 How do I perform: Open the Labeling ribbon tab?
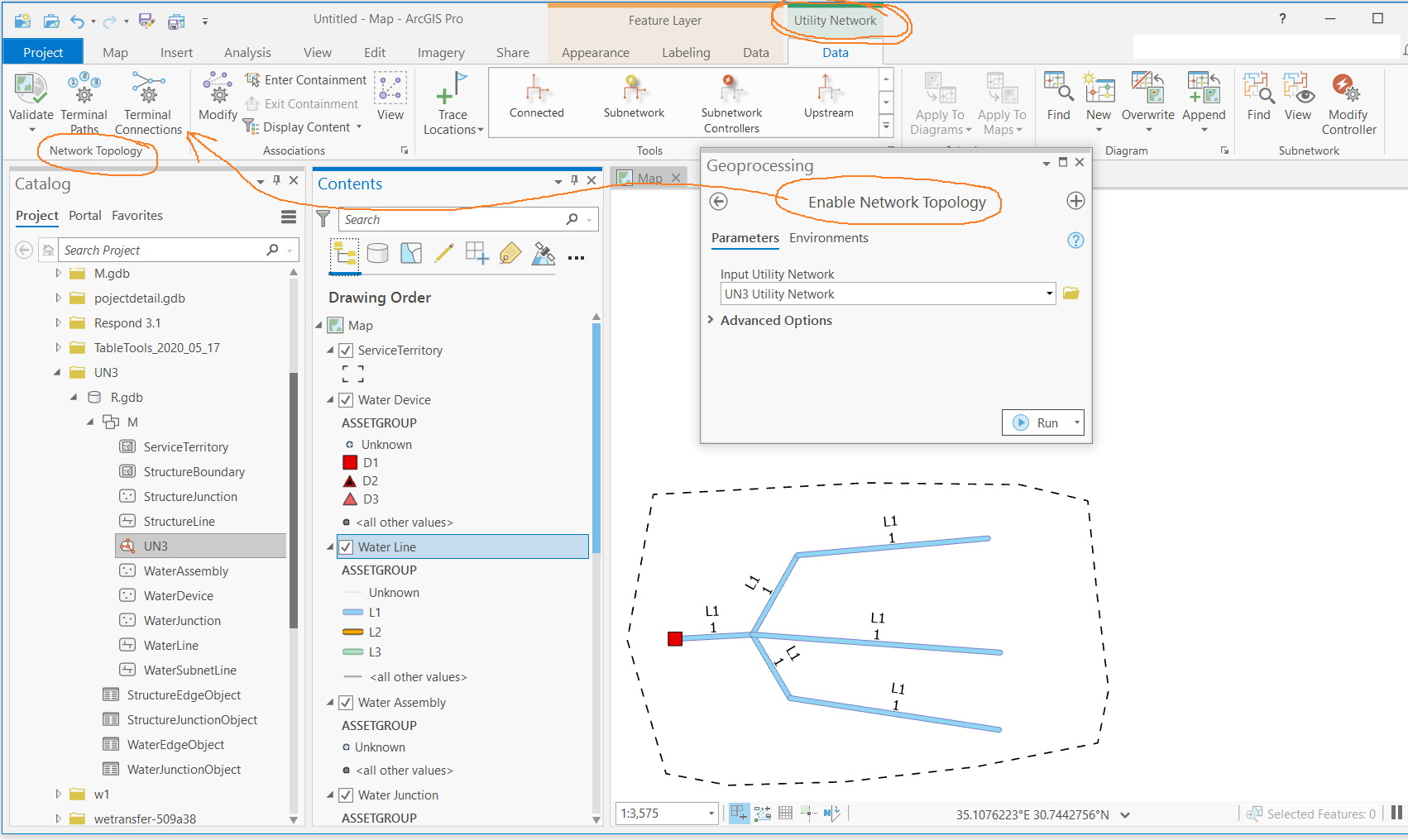coord(686,52)
